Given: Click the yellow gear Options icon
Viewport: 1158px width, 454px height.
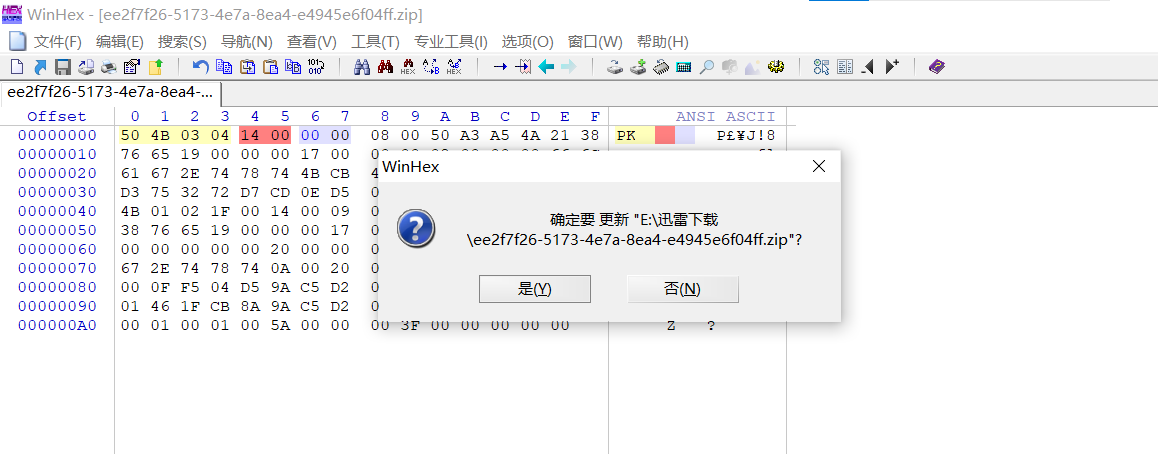Looking at the screenshot, I should [775, 66].
